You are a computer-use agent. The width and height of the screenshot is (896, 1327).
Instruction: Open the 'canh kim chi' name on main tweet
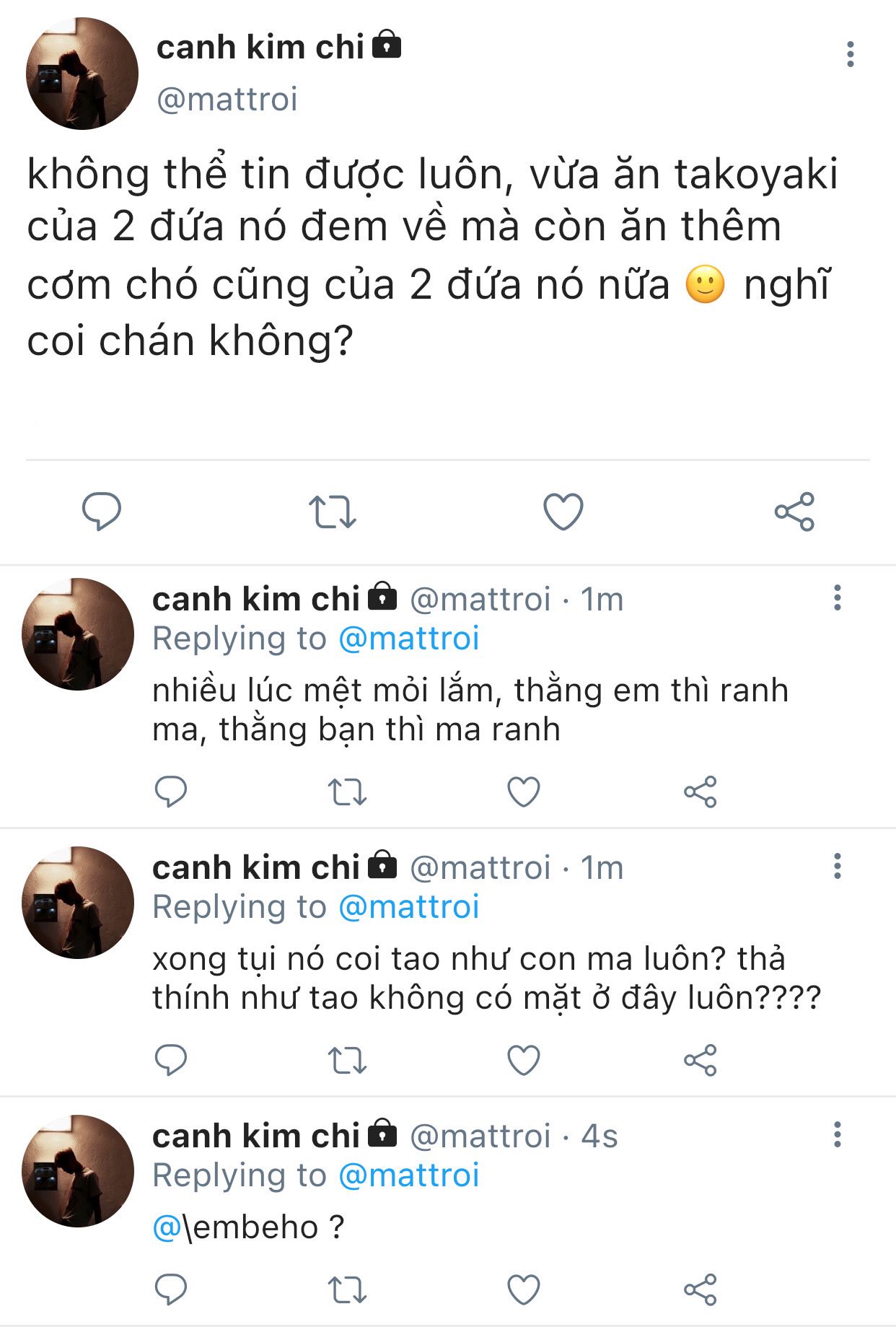[260, 48]
